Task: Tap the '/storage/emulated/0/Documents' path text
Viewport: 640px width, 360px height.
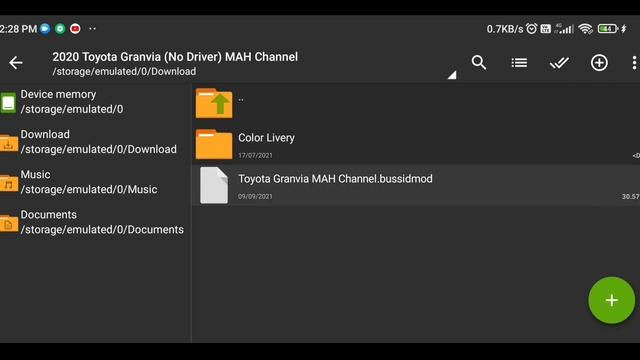Action: coord(102,229)
